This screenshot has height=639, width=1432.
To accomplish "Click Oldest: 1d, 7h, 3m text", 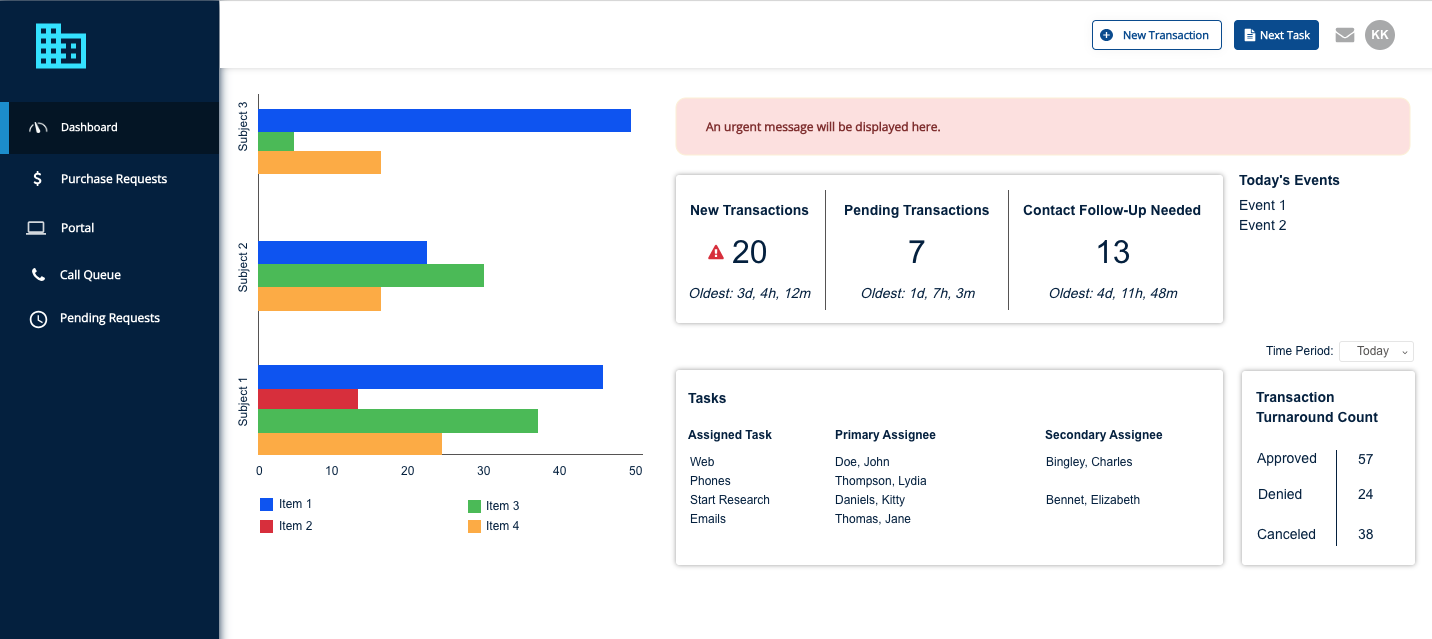I will click(918, 293).
